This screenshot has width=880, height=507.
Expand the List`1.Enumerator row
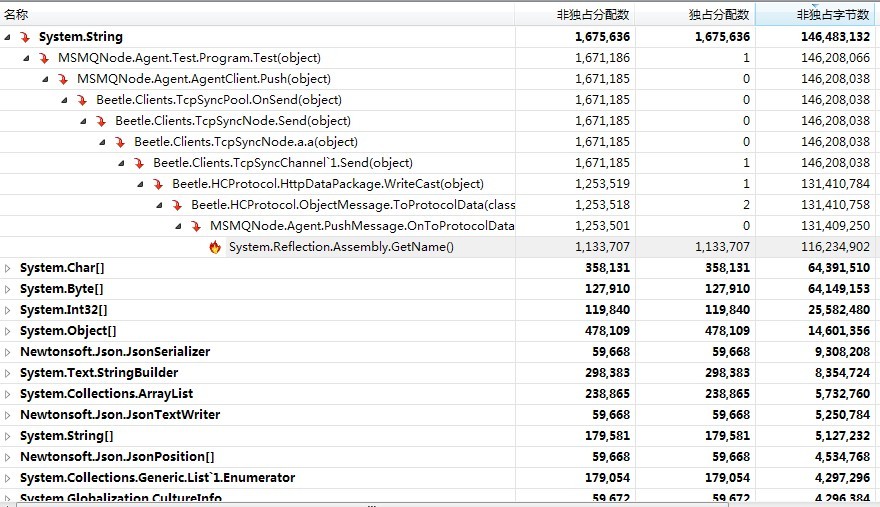7,478
